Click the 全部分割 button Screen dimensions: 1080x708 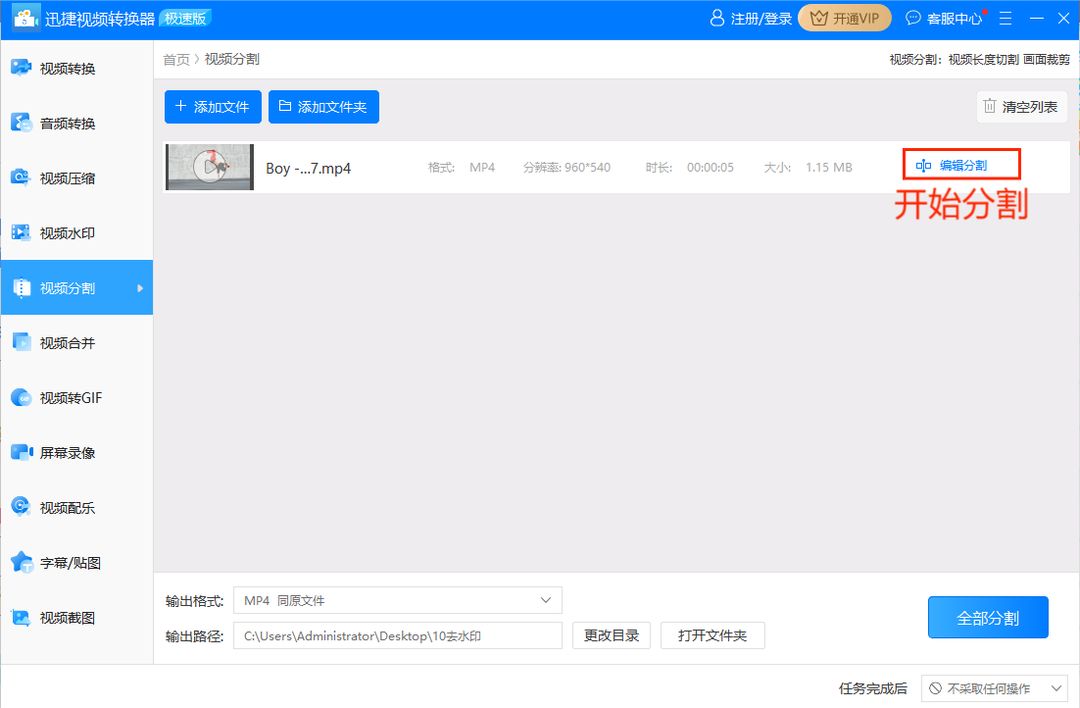point(988,617)
